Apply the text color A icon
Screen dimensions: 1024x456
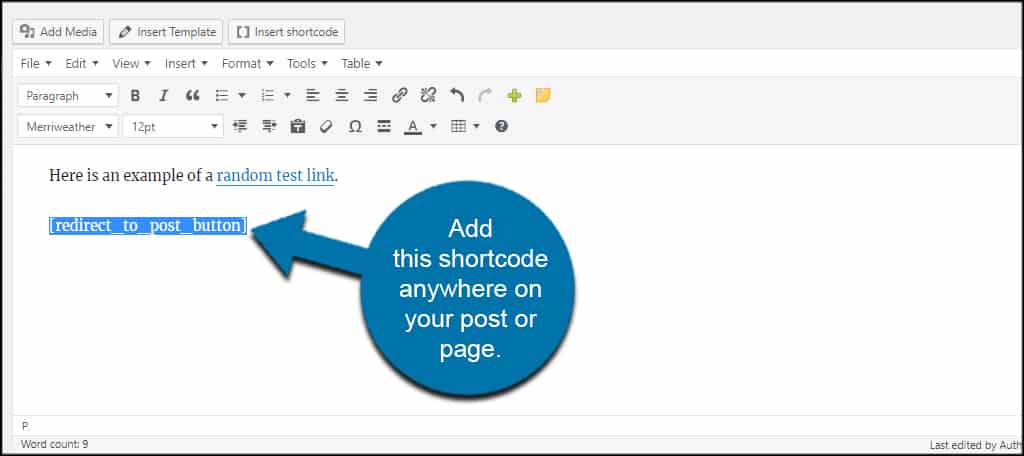(x=413, y=127)
